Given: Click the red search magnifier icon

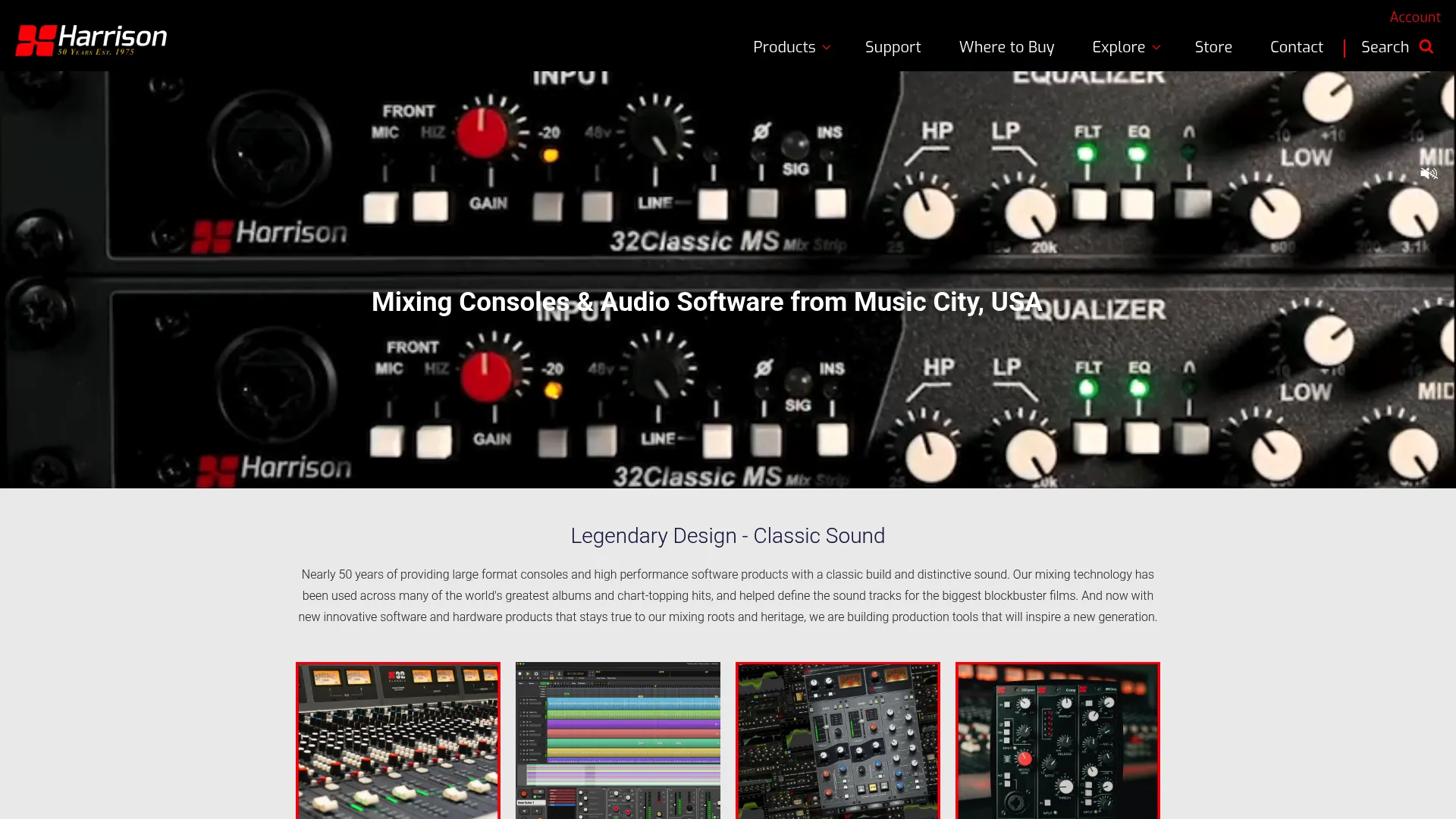Looking at the screenshot, I should coord(1426,47).
